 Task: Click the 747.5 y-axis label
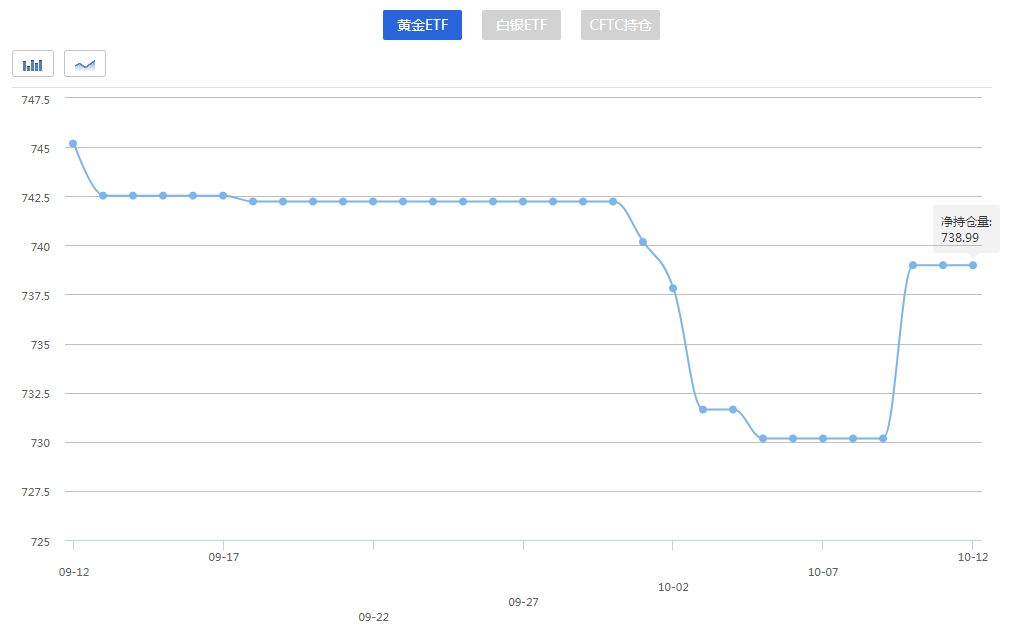click(x=36, y=99)
